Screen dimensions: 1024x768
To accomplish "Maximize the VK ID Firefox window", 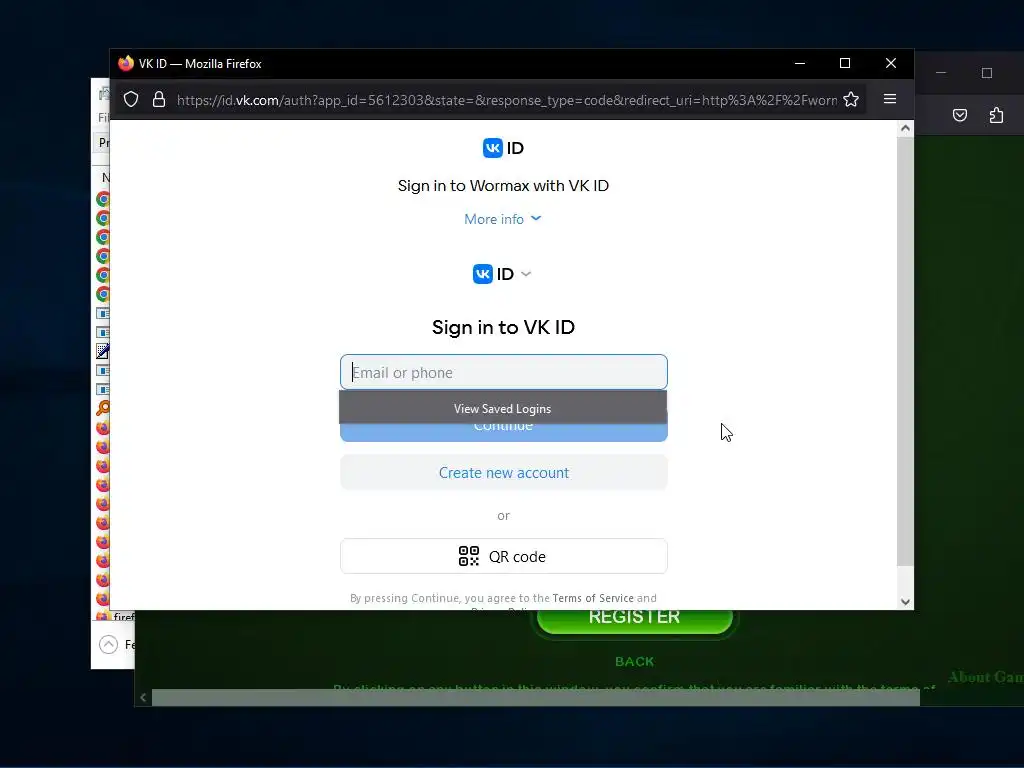I will pyautogui.click(x=844, y=63).
